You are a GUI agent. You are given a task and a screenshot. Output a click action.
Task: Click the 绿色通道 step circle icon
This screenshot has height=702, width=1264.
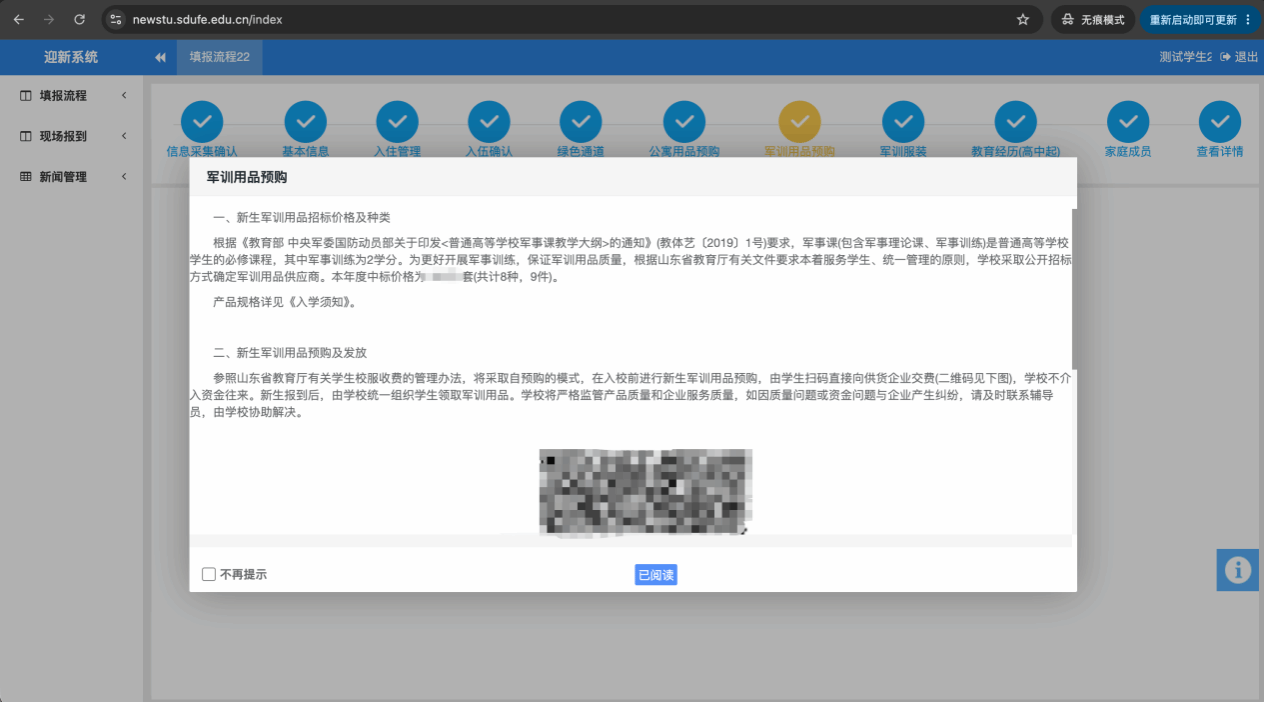point(581,122)
